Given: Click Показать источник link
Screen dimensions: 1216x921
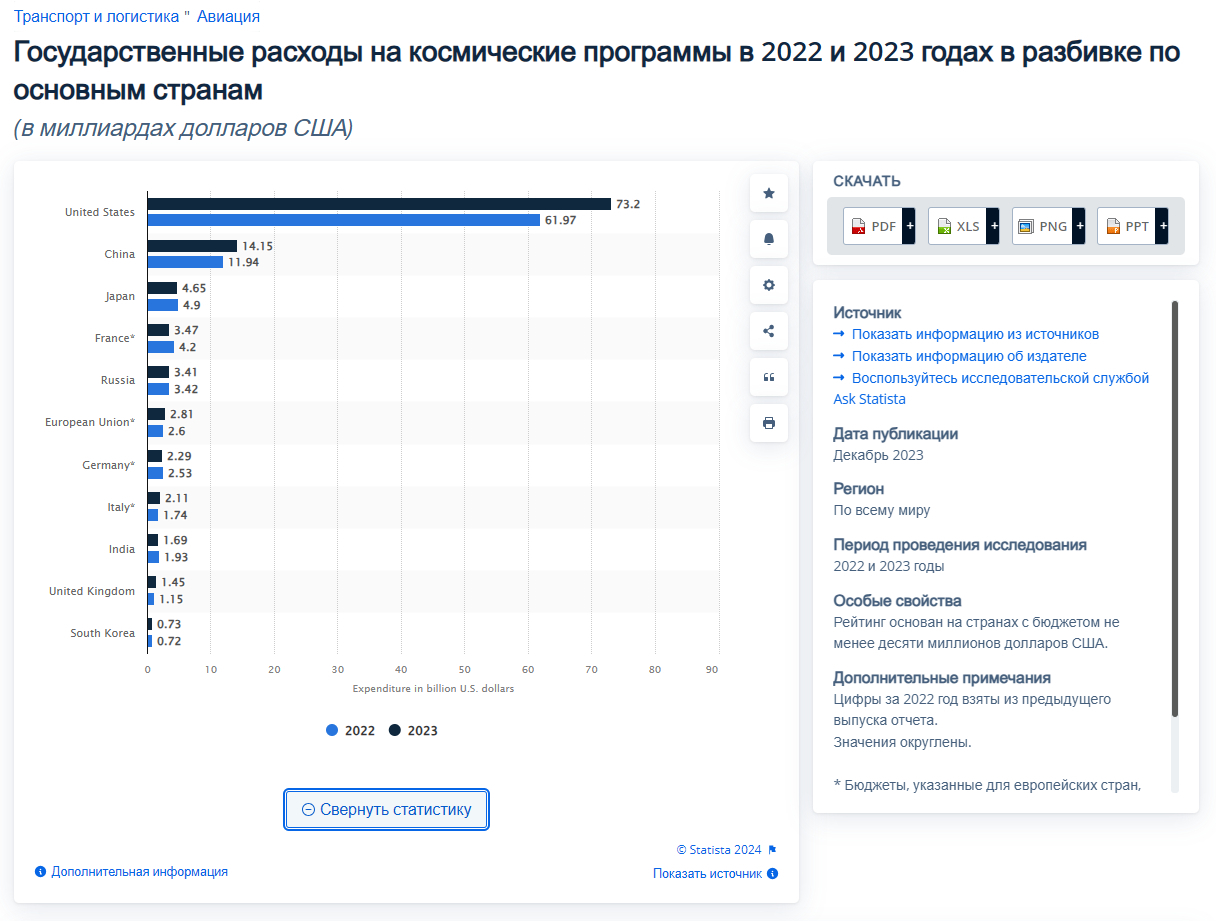Looking at the screenshot, I should 707,874.
